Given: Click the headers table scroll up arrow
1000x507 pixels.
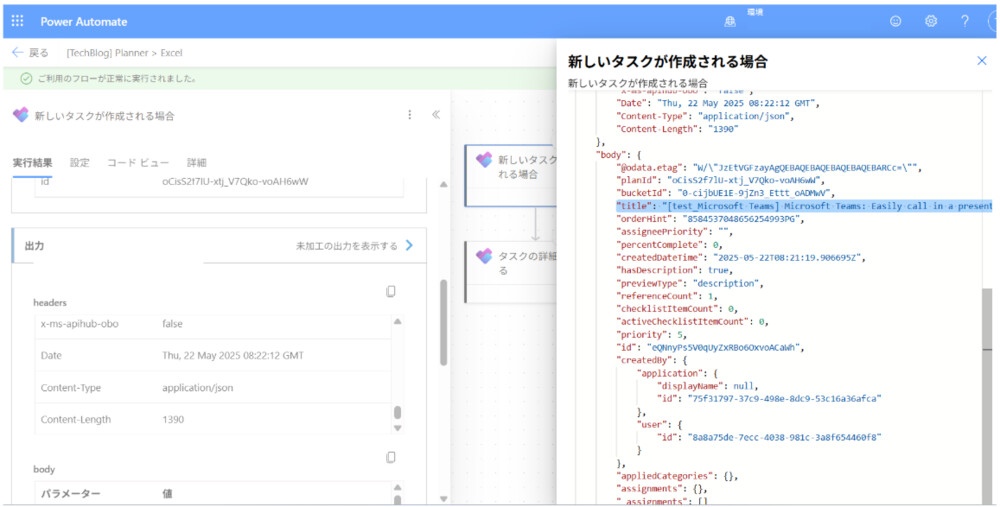Looking at the screenshot, I should click(398, 322).
